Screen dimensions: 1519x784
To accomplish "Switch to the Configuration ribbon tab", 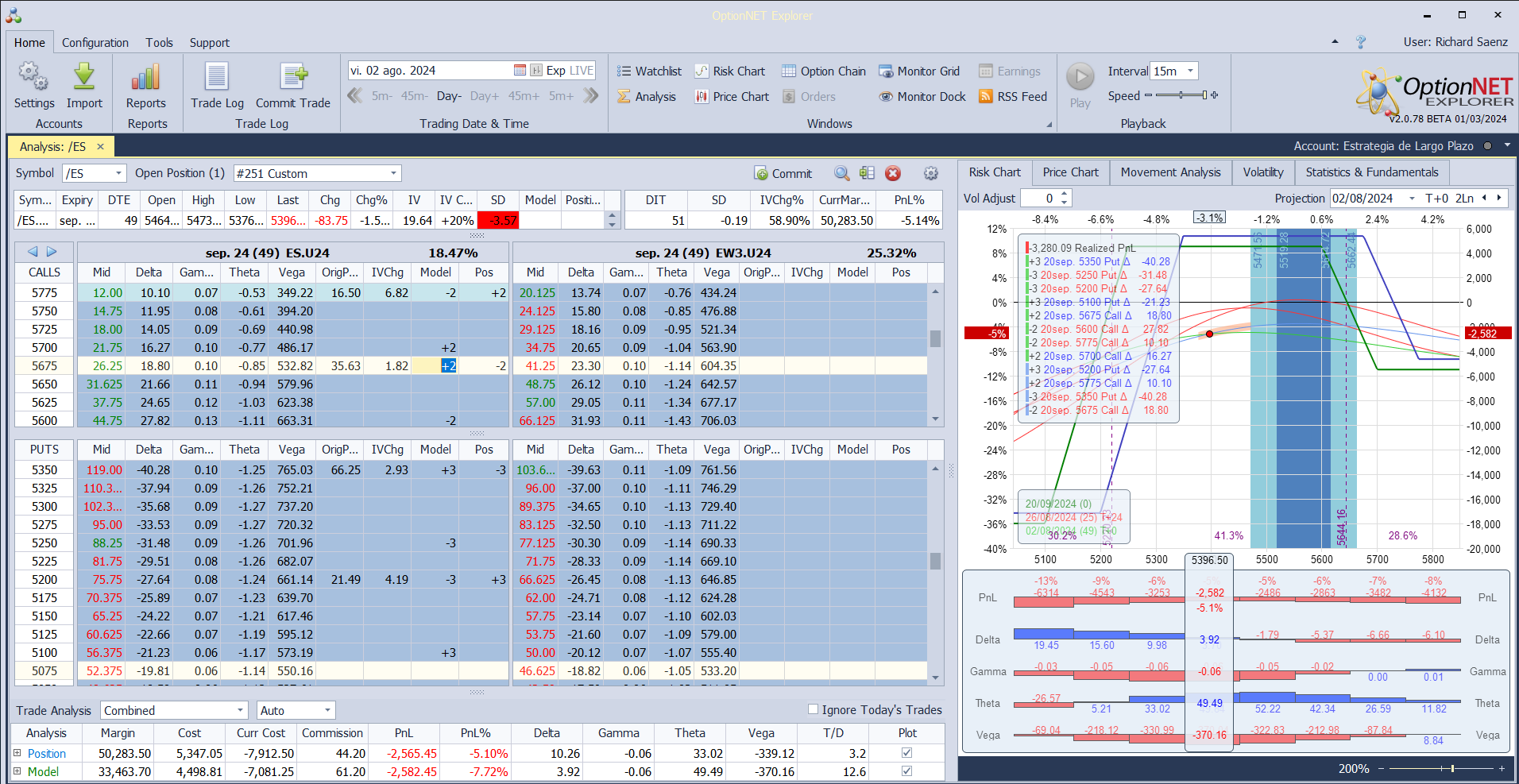I will pos(95,43).
